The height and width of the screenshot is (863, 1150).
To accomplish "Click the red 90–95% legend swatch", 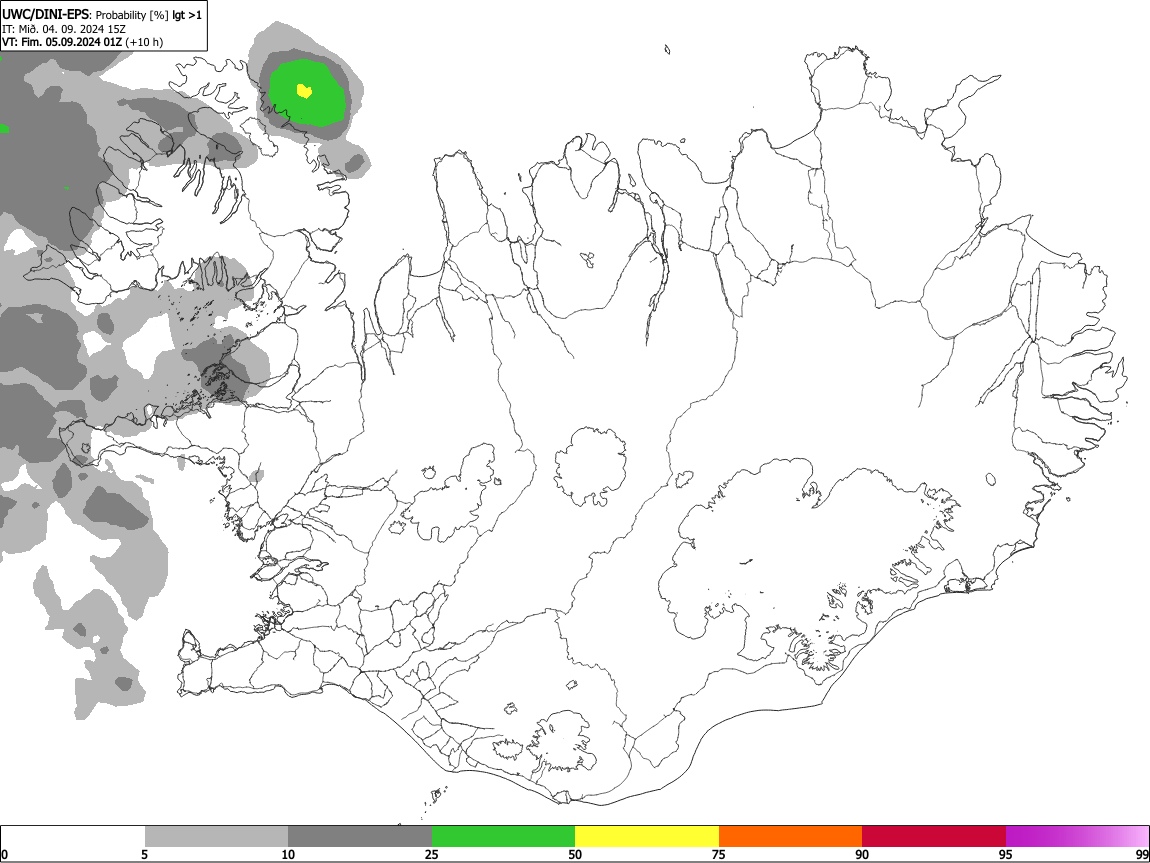I will click(934, 837).
